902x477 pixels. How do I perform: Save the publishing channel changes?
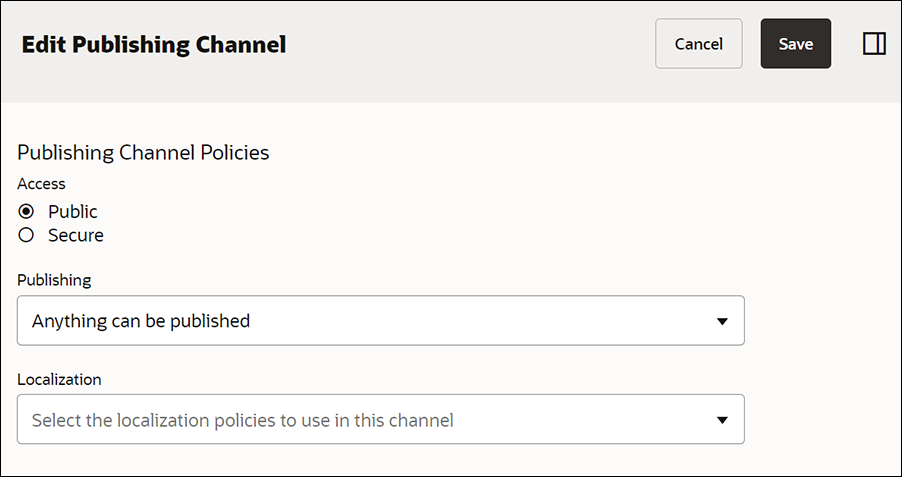(795, 44)
